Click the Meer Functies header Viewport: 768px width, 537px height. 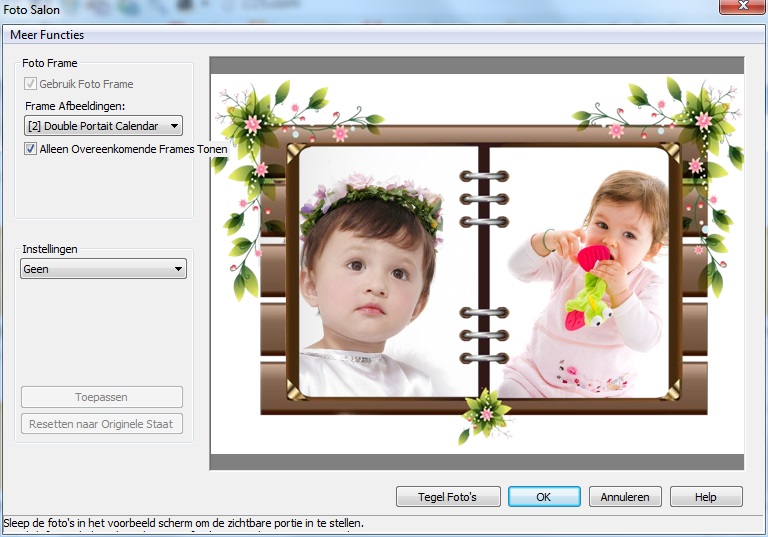[47, 35]
